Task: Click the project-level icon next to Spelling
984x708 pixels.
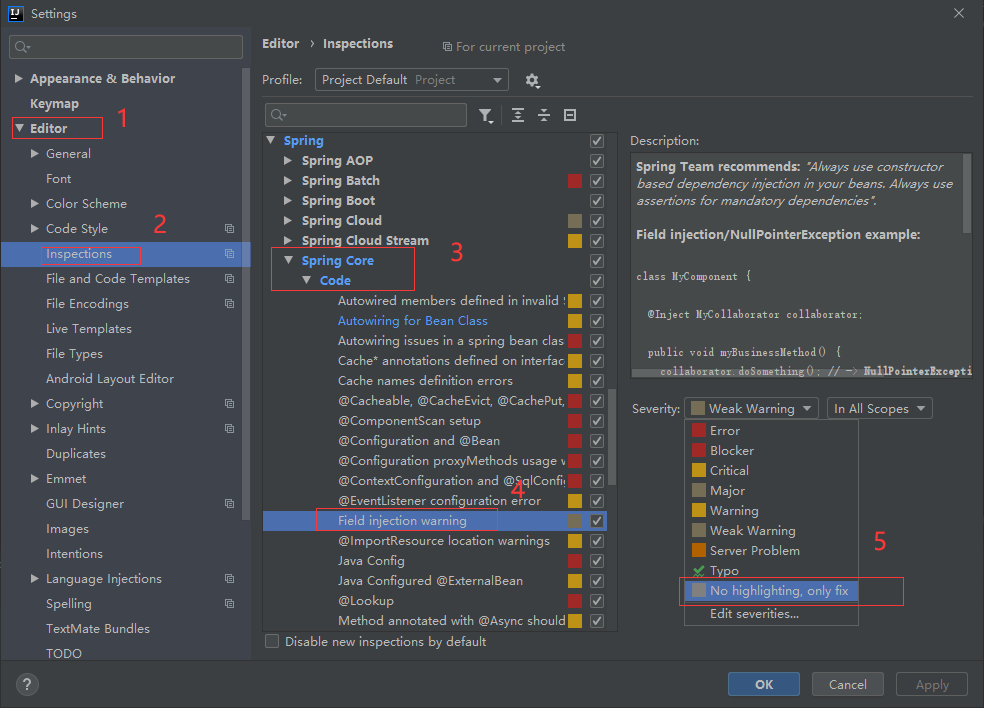Action: point(230,604)
